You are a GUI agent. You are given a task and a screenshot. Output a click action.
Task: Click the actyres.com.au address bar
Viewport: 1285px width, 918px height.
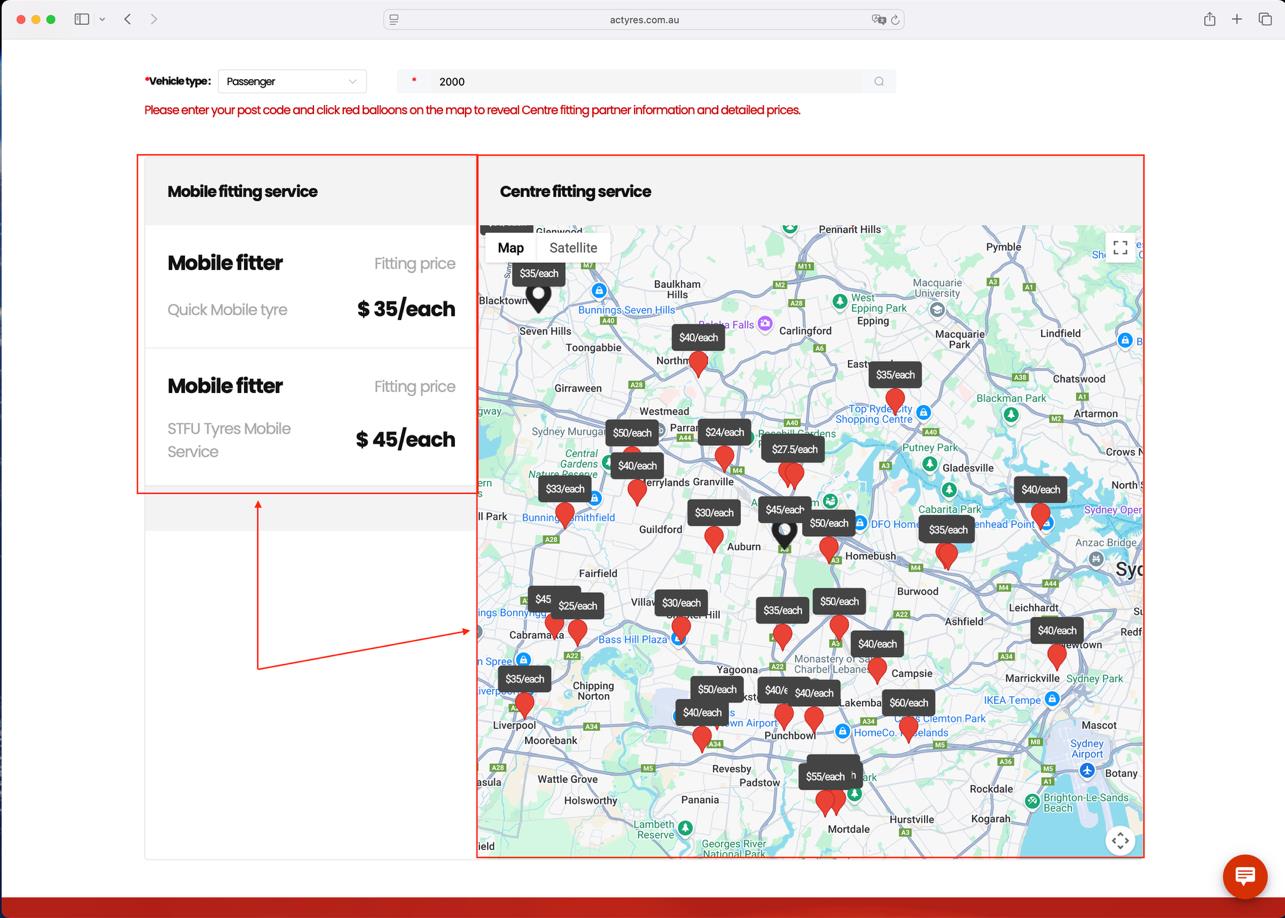click(x=644, y=19)
